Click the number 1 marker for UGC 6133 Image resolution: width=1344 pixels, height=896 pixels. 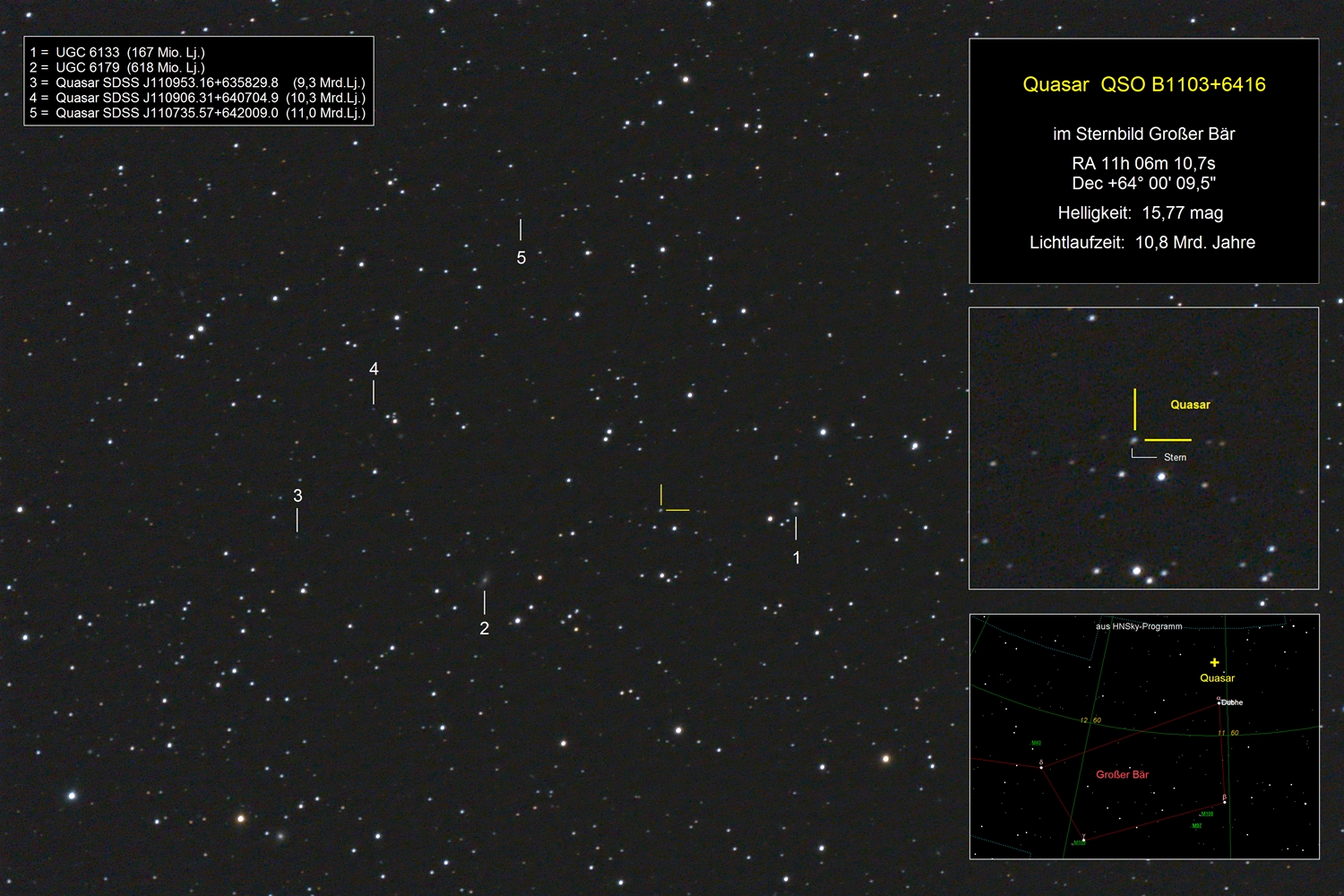[x=797, y=557]
